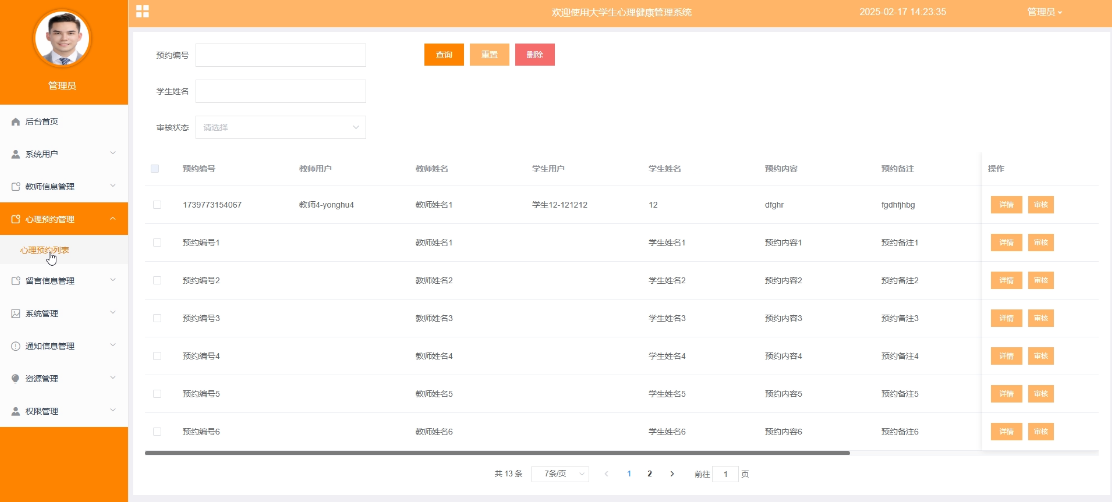Click the icon beside 留言信息管理
This screenshot has height=502, width=1112.
[x=16, y=281]
